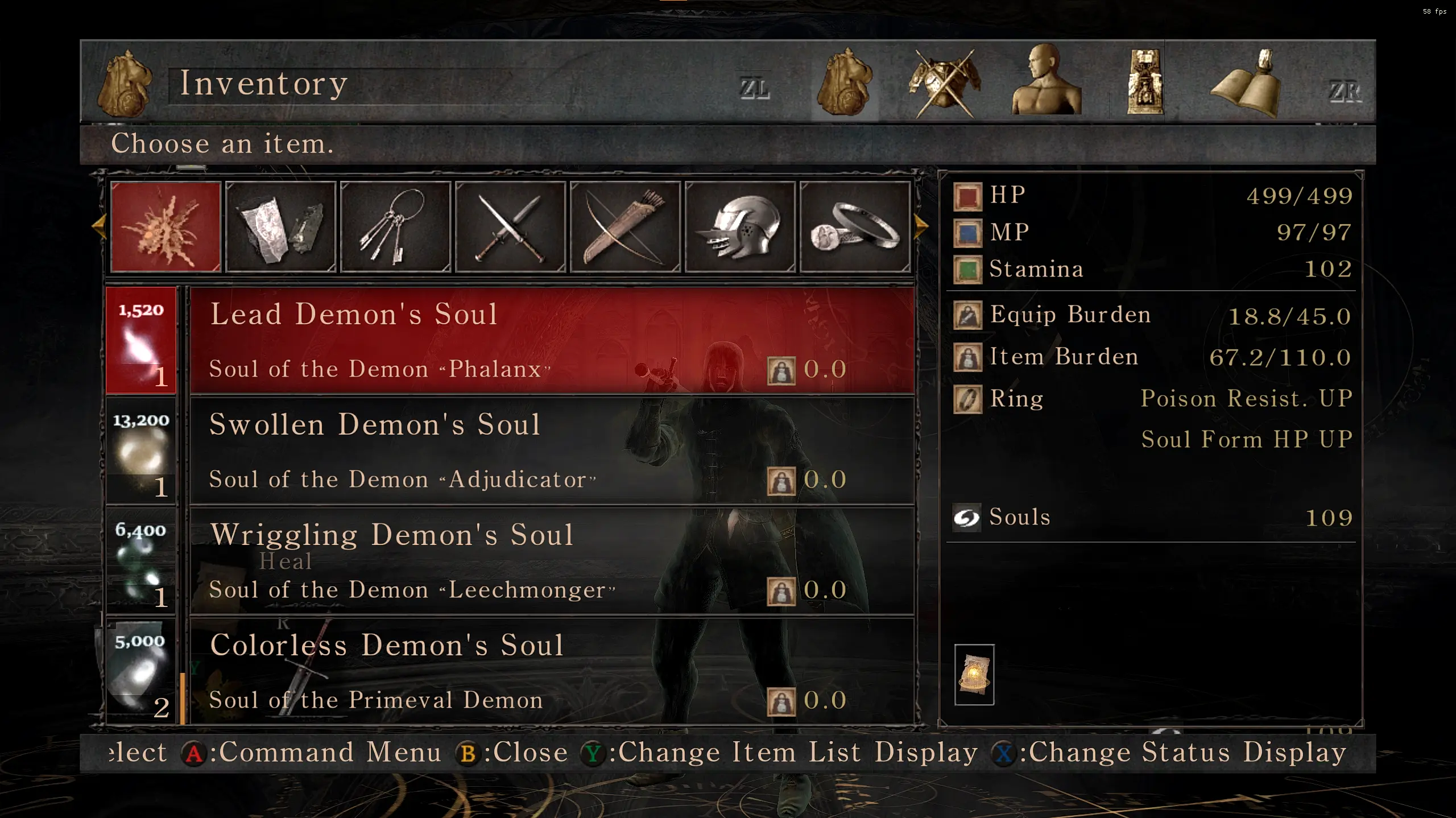
Task: Select the keys category icon
Action: point(395,227)
